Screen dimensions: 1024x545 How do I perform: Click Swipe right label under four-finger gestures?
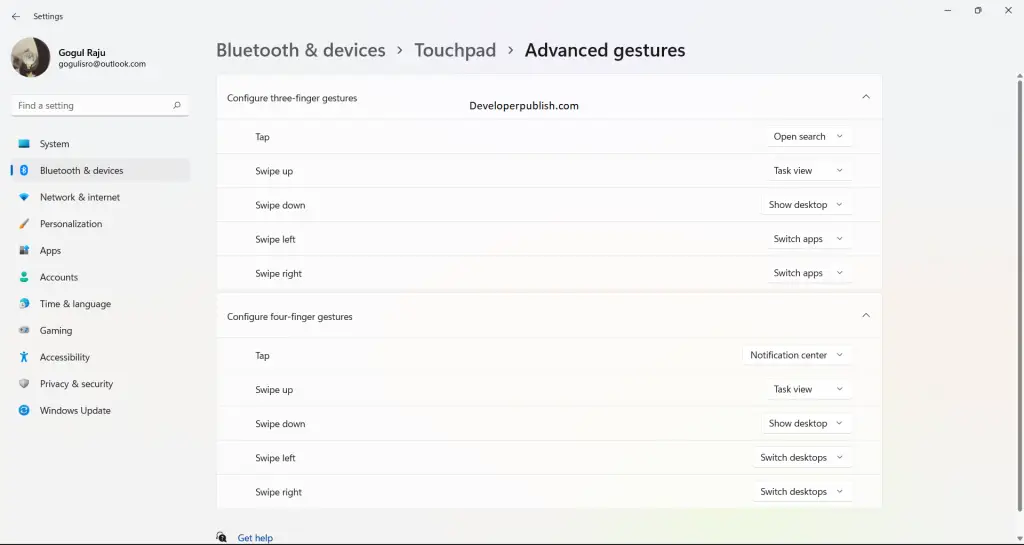point(278,492)
